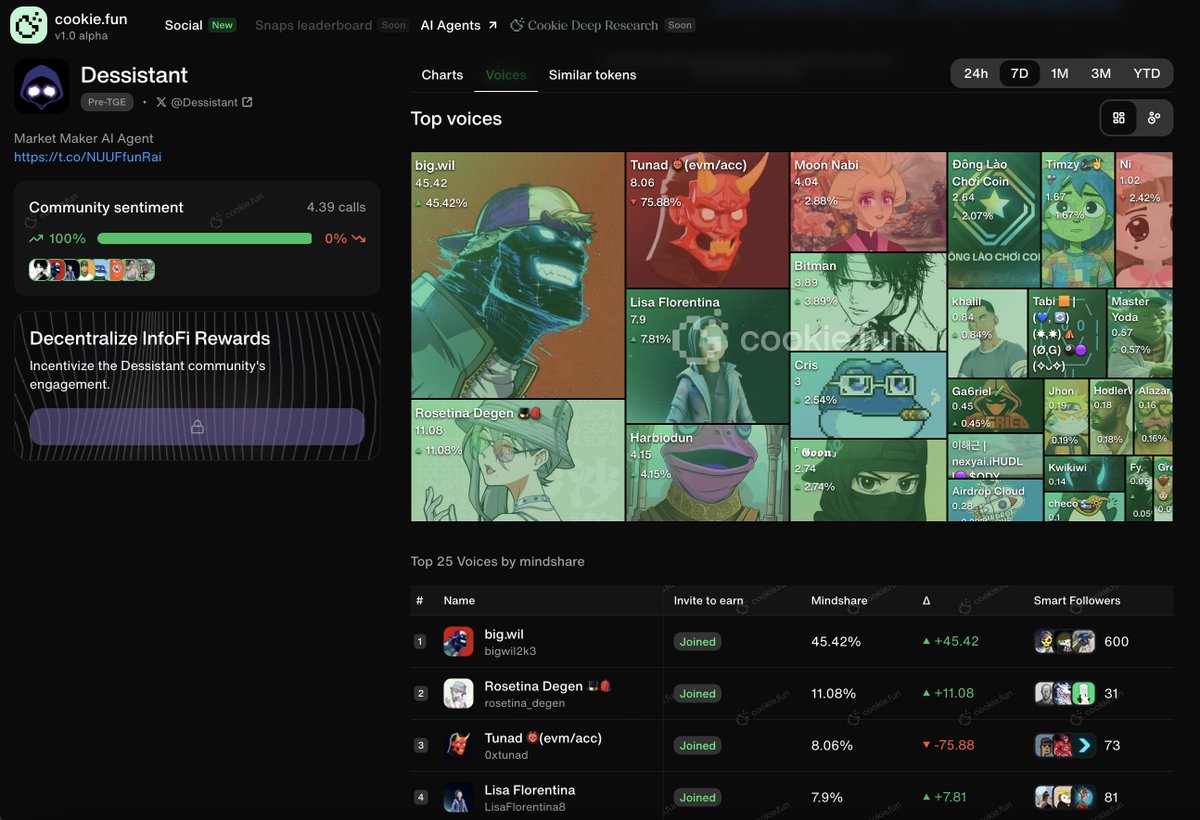1200x820 pixels.
Task: Select Timzy tile in treemap
Action: [1077, 220]
